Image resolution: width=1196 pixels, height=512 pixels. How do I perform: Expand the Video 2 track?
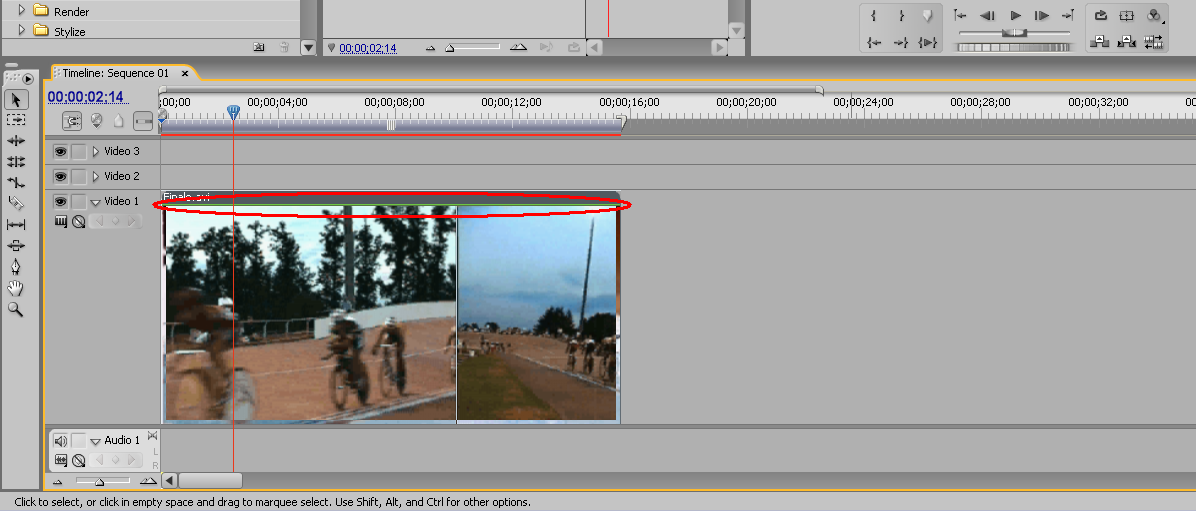(95, 177)
